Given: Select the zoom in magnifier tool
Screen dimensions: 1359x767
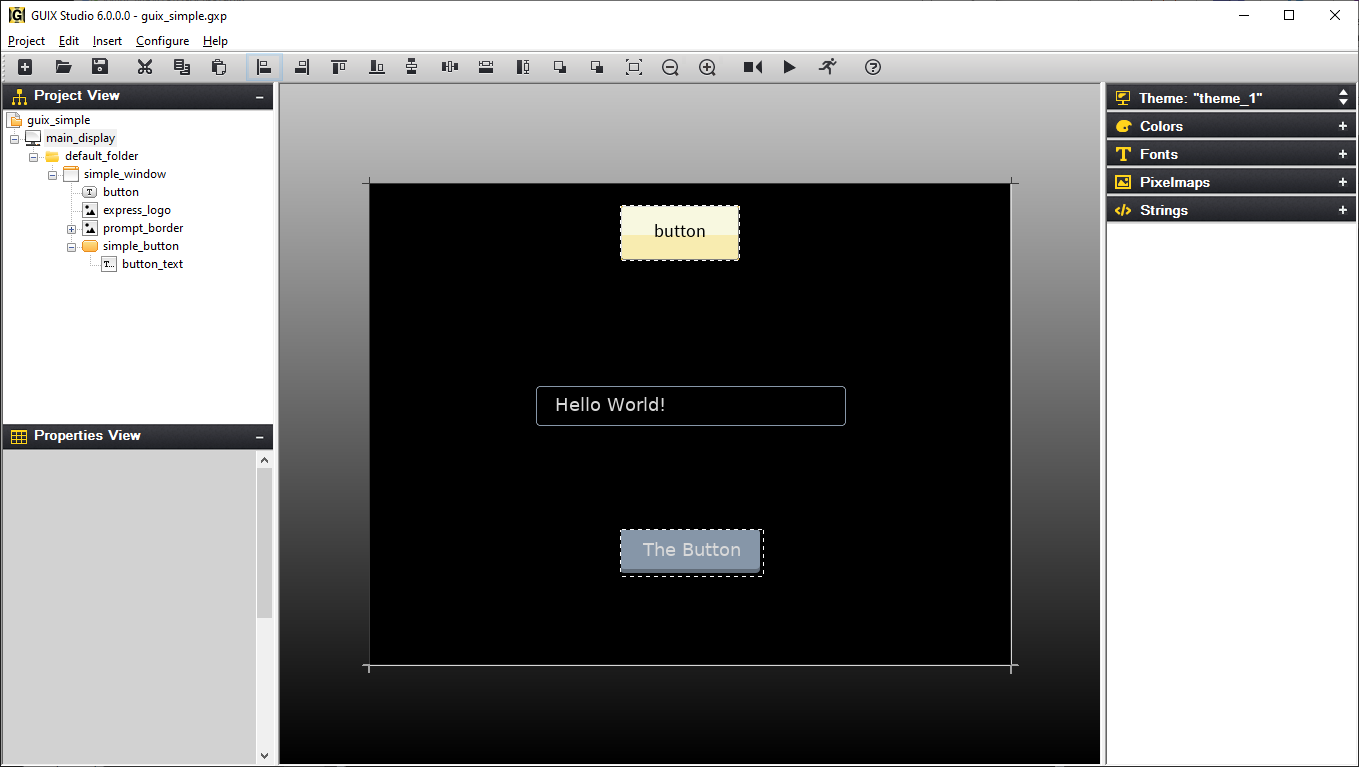Looking at the screenshot, I should tap(707, 67).
